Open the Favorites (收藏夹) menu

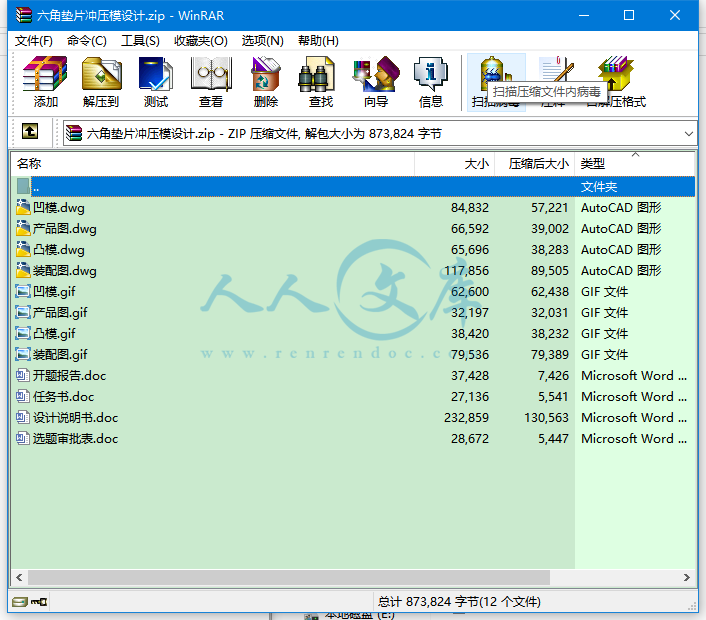(201, 41)
